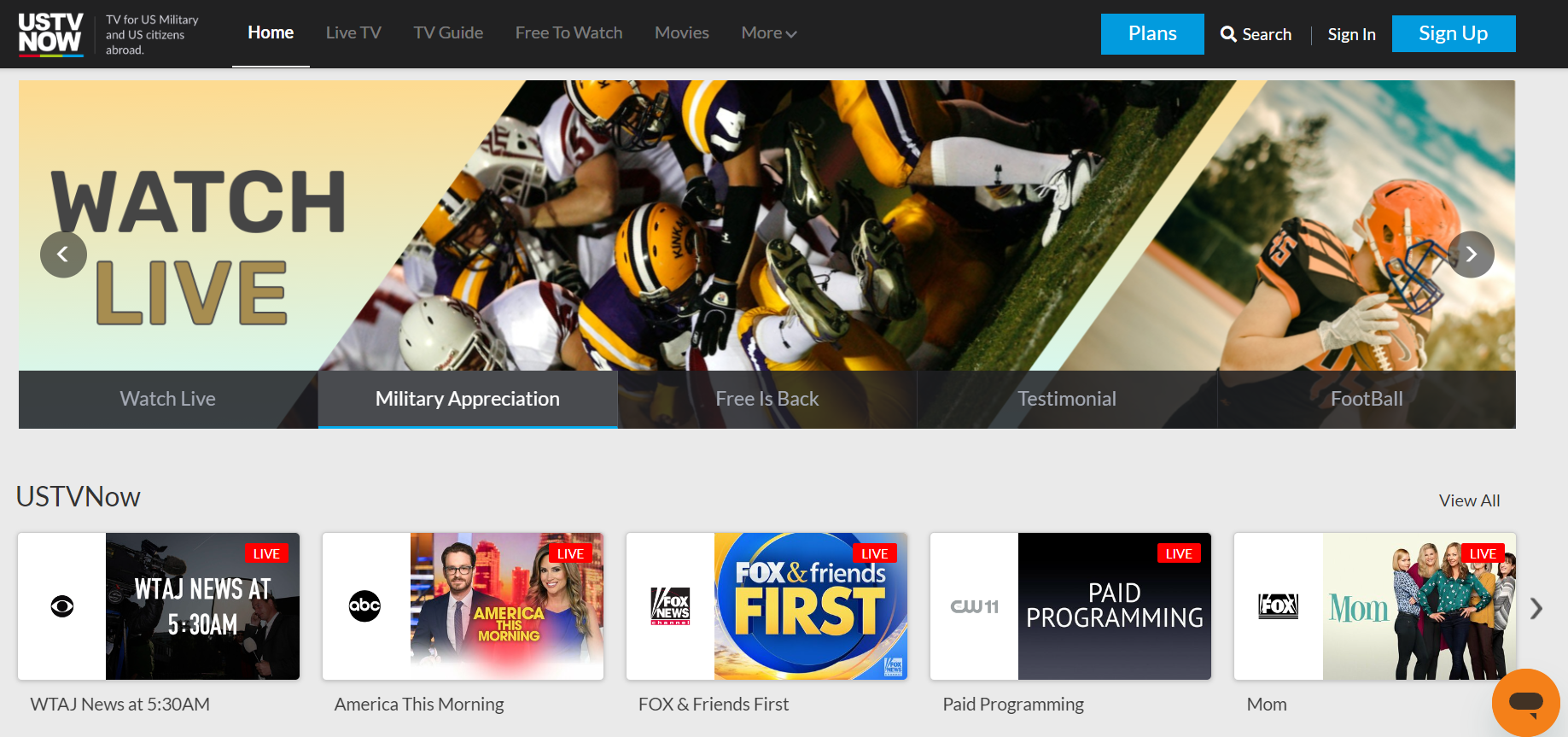This screenshot has width=1568, height=737.
Task: Click the Sign In link
Action: [1352, 35]
